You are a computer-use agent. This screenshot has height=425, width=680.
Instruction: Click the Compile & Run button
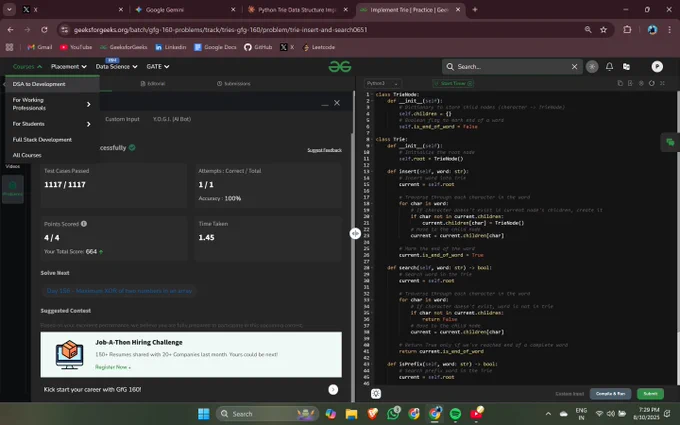pyautogui.click(x=610, y=393)
